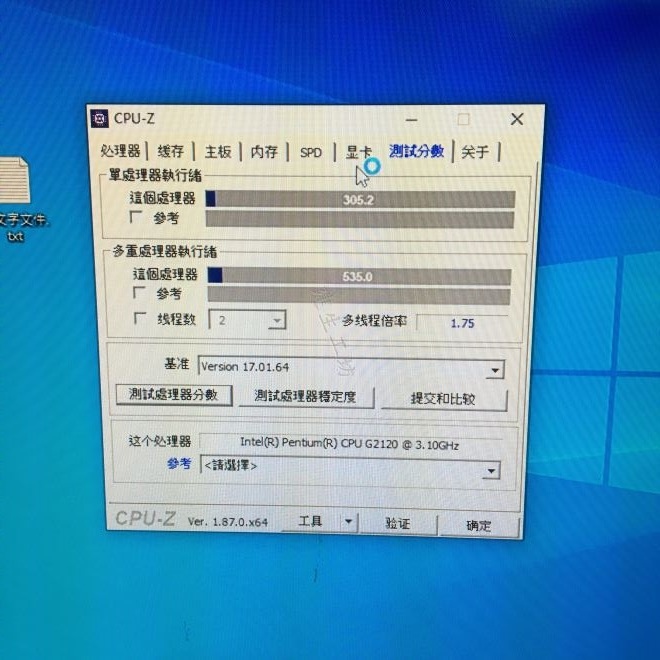Toggle the 线程数 checkbox
Image resolution: width=660 pixels, height=660 pixels.
coord(140,318)
